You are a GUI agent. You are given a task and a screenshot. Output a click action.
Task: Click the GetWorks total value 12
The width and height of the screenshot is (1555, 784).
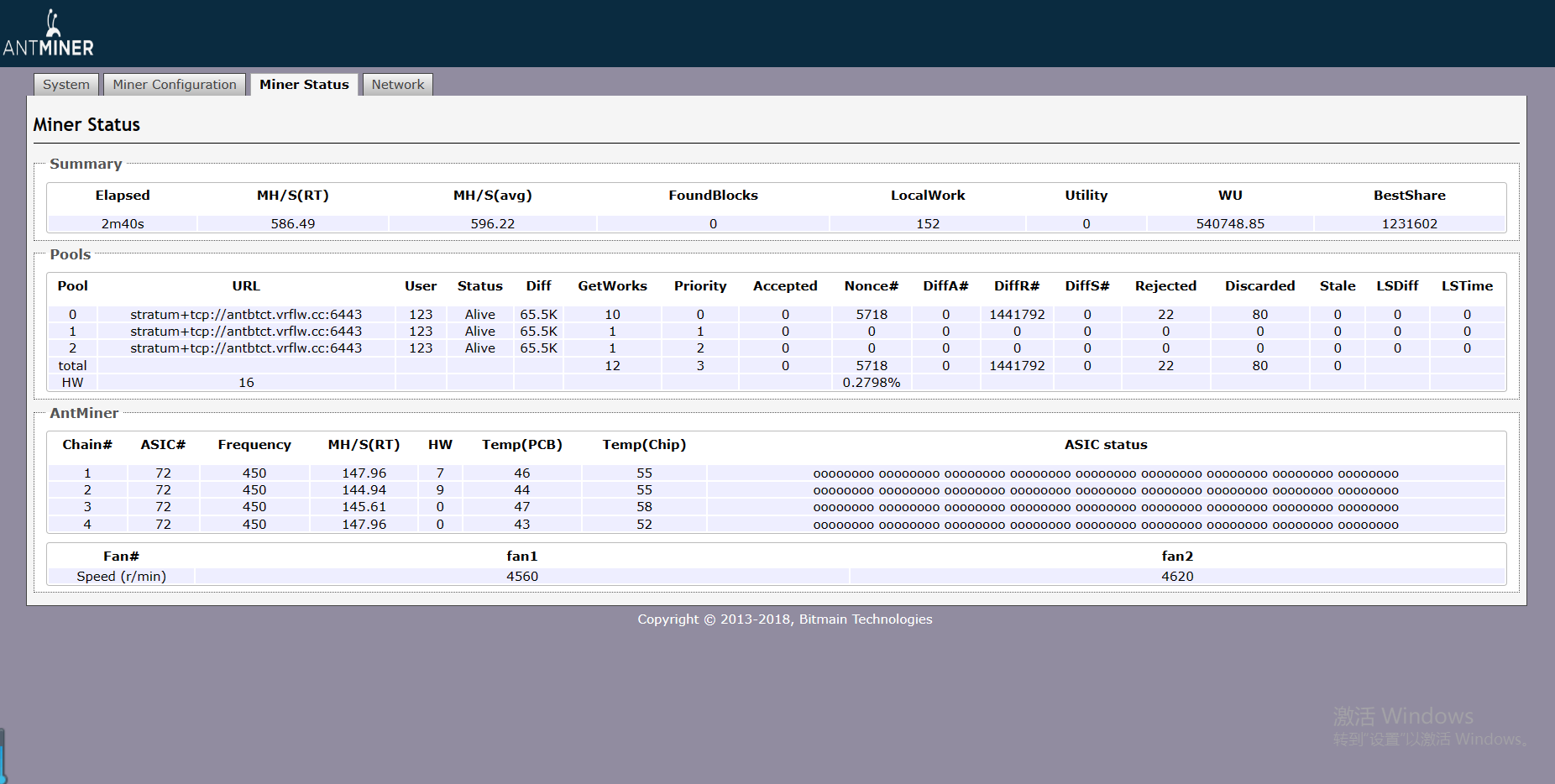[613, 366]
